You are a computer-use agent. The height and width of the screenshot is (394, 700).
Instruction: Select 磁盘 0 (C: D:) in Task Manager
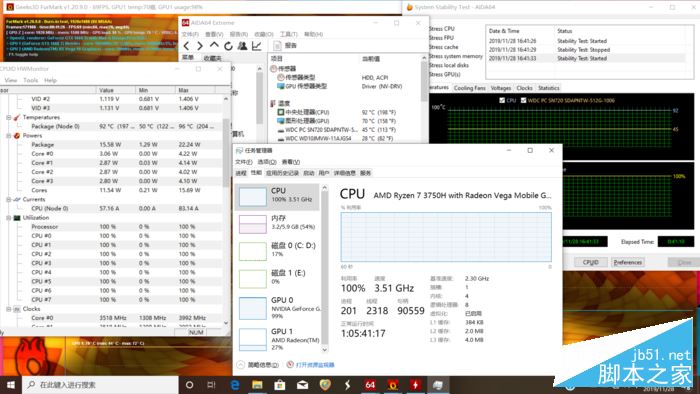tap(277, 250)
